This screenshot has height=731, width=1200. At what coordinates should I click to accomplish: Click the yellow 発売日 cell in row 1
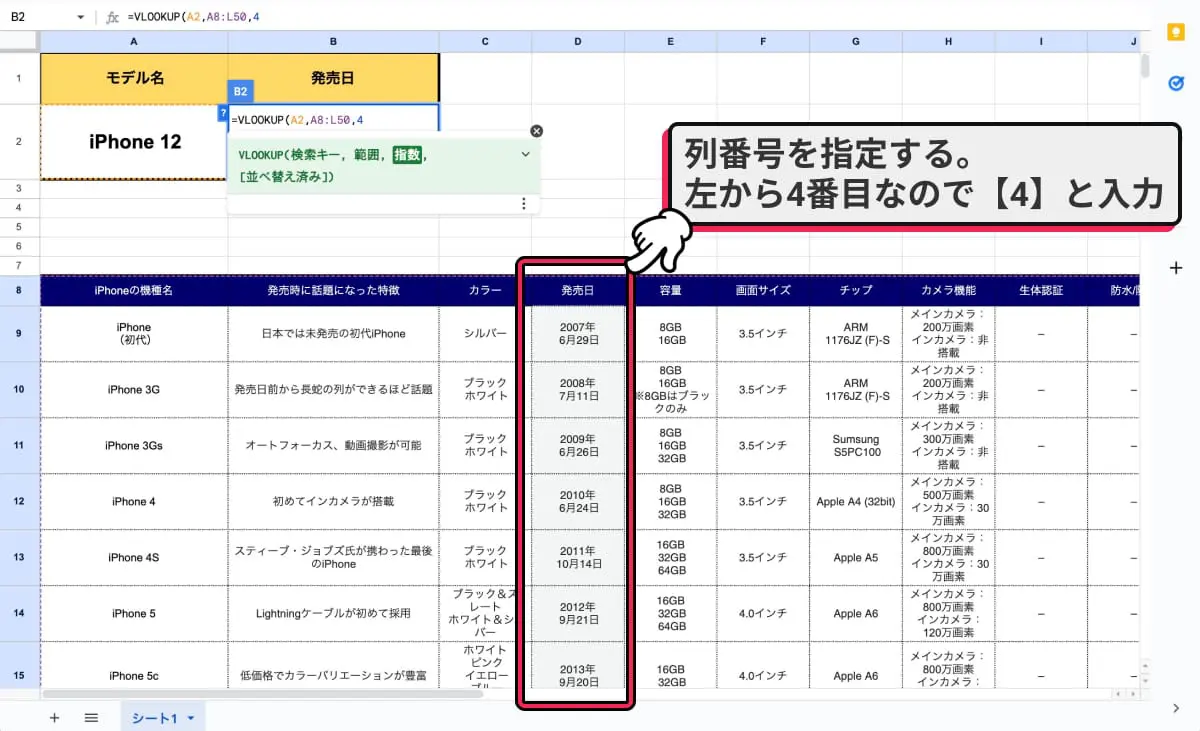coord(333,77)
